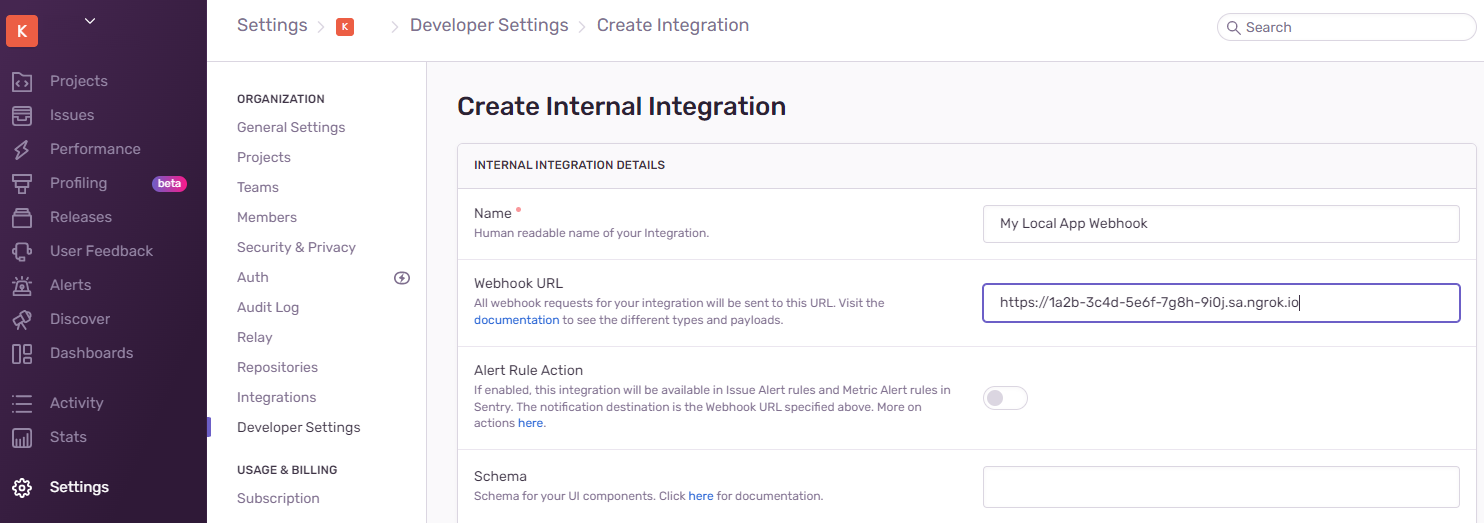Go to Developer Settings in the breadcrumb
Viewport: 1484px width, 523px height.
489,25
